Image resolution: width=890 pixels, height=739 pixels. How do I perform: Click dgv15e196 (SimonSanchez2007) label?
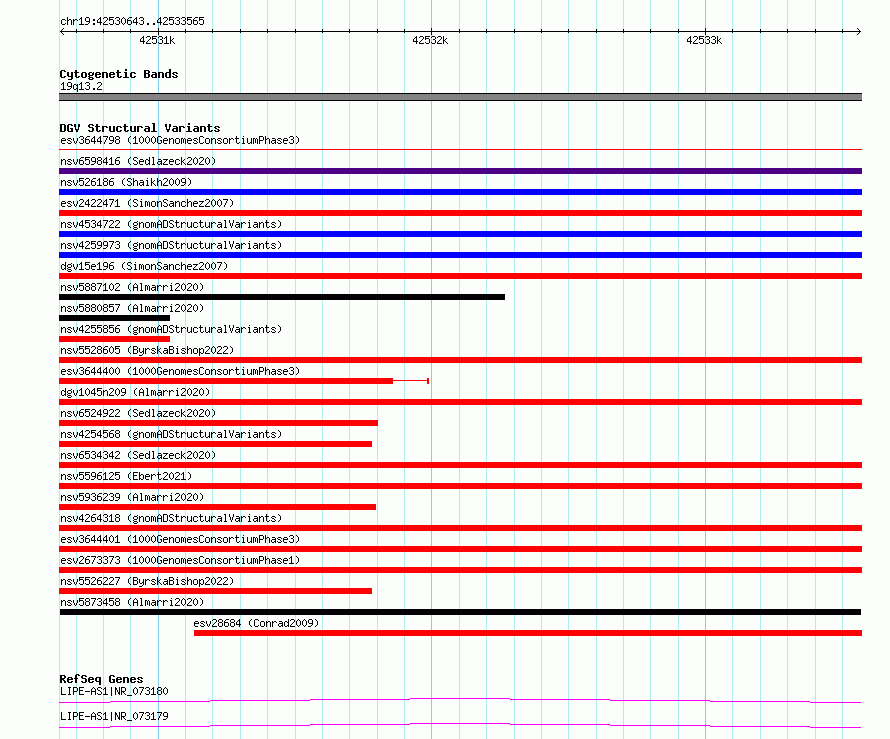(144, 266)
